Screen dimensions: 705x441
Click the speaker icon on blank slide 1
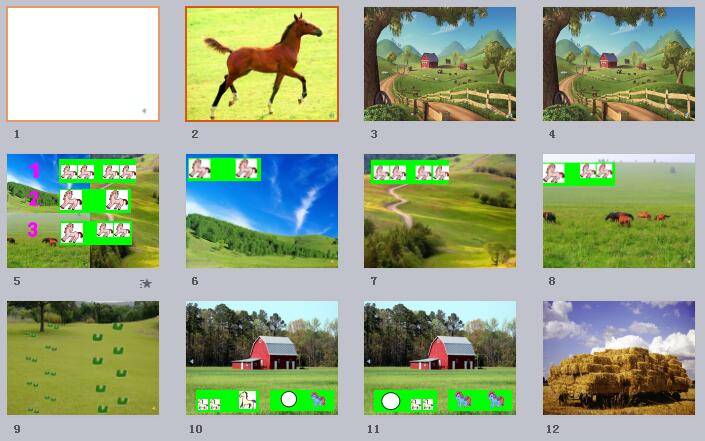(144, 111)
